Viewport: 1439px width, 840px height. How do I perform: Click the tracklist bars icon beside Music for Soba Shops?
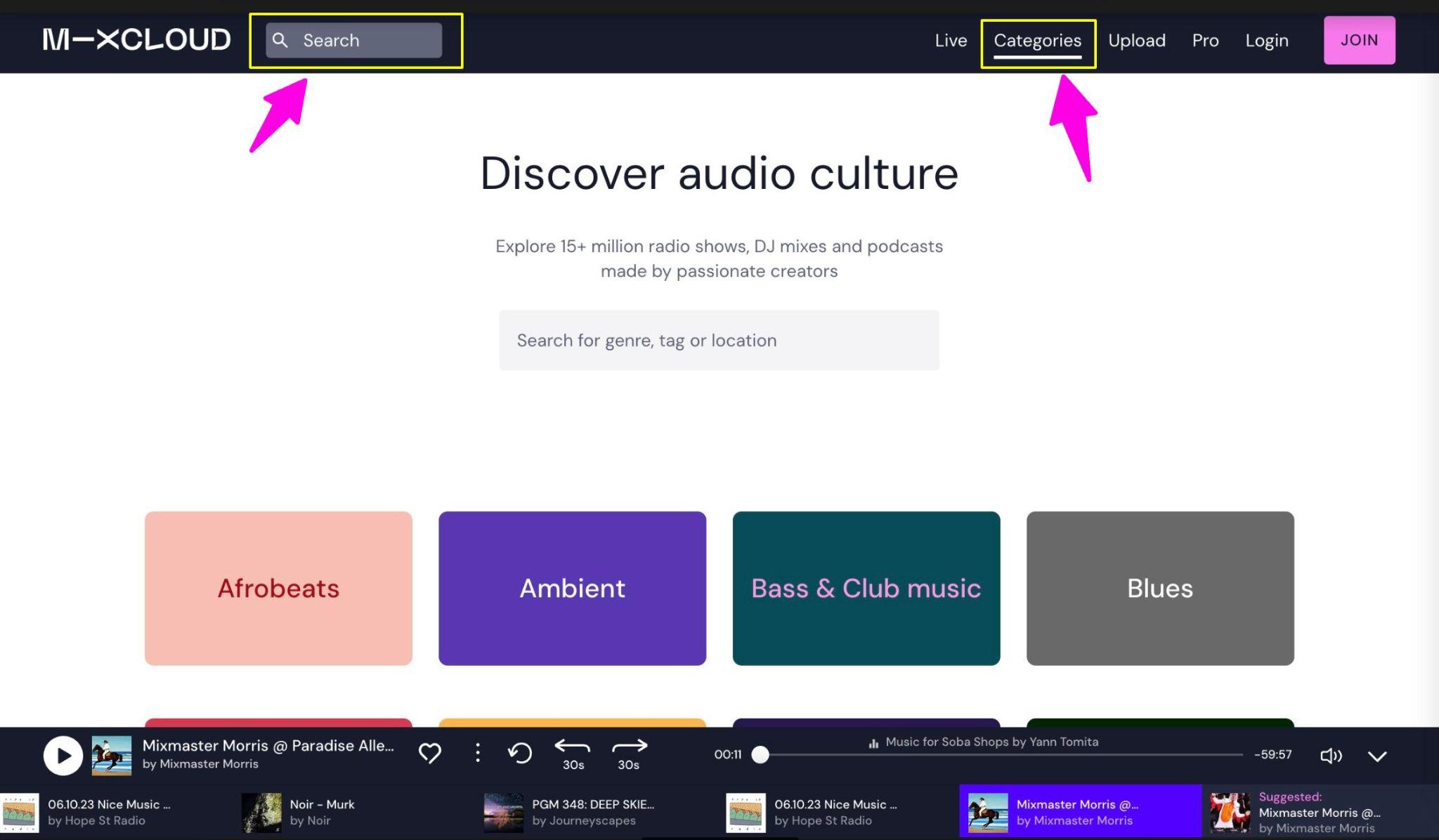pyautogui.click(x=873, y=742)
